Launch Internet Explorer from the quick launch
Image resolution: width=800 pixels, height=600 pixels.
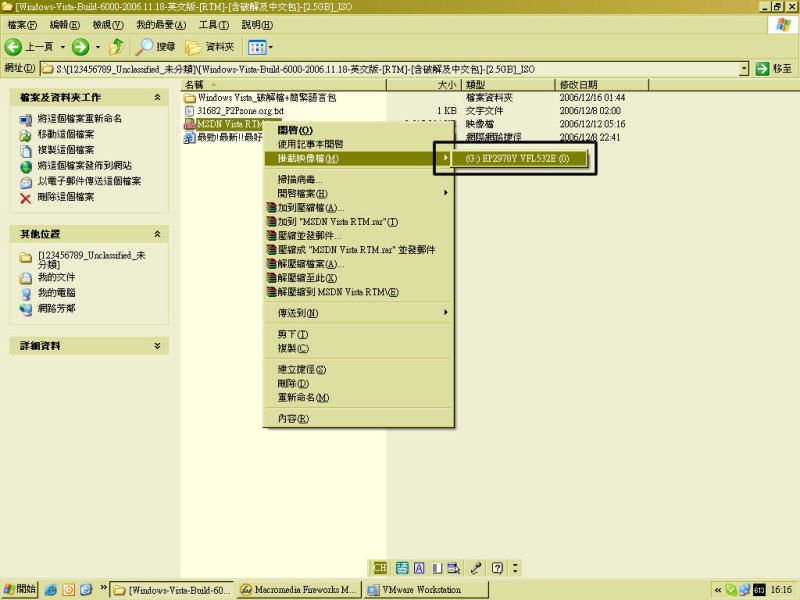(x=51, y=590)
